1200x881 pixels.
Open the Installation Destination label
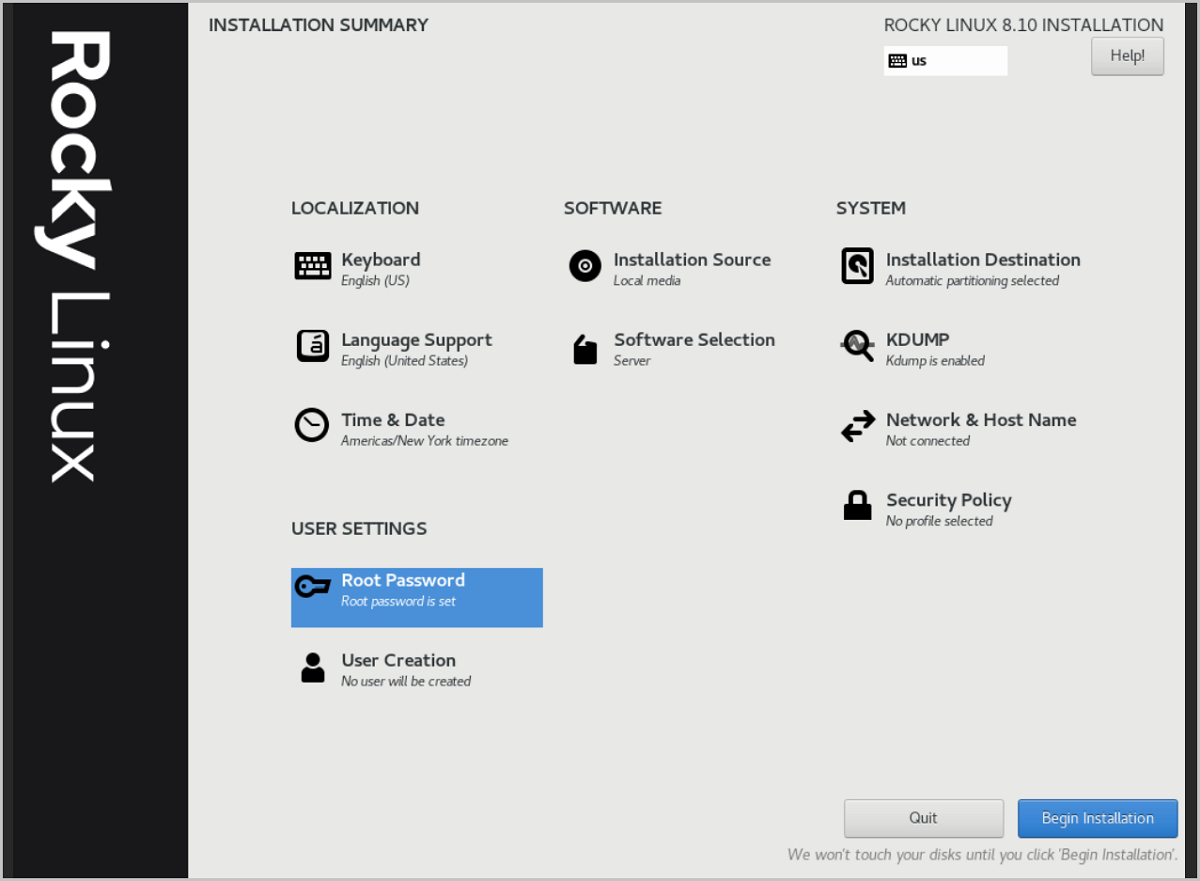click(982, 260)
